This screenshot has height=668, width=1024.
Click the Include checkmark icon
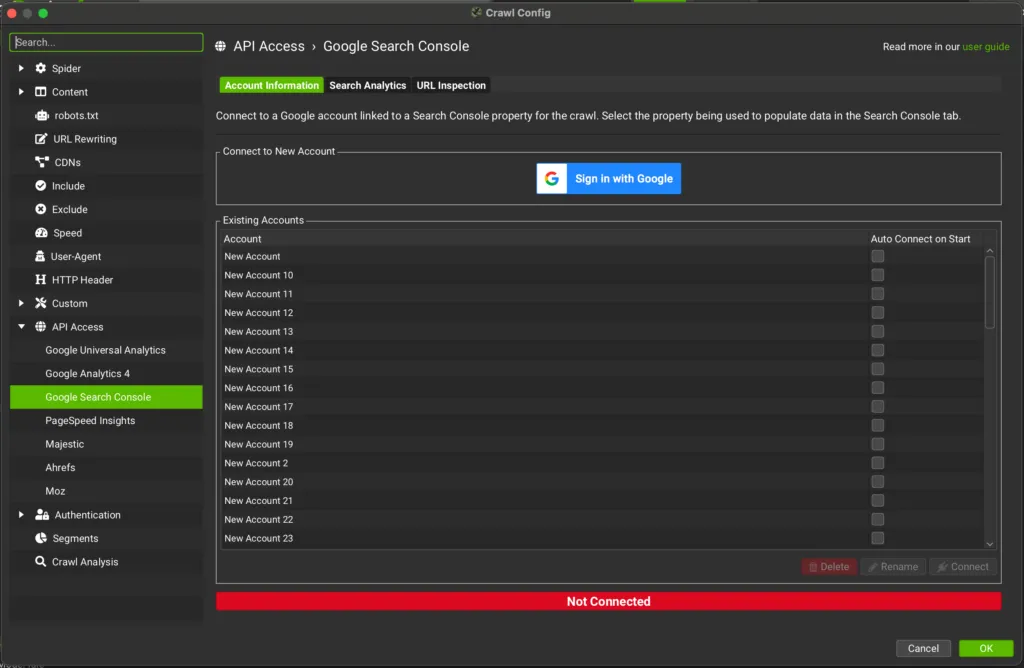pyautogui.click(x=40, y=185)
